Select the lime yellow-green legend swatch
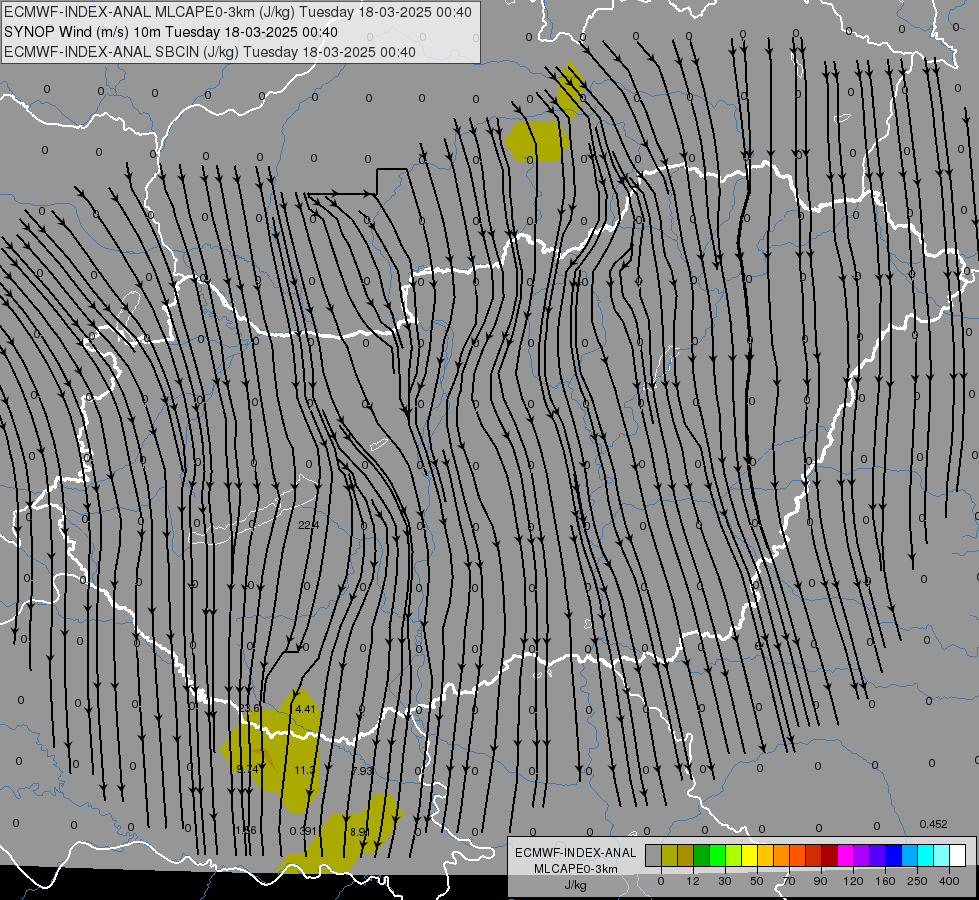 pyautogui.click(x=734, y=855)
